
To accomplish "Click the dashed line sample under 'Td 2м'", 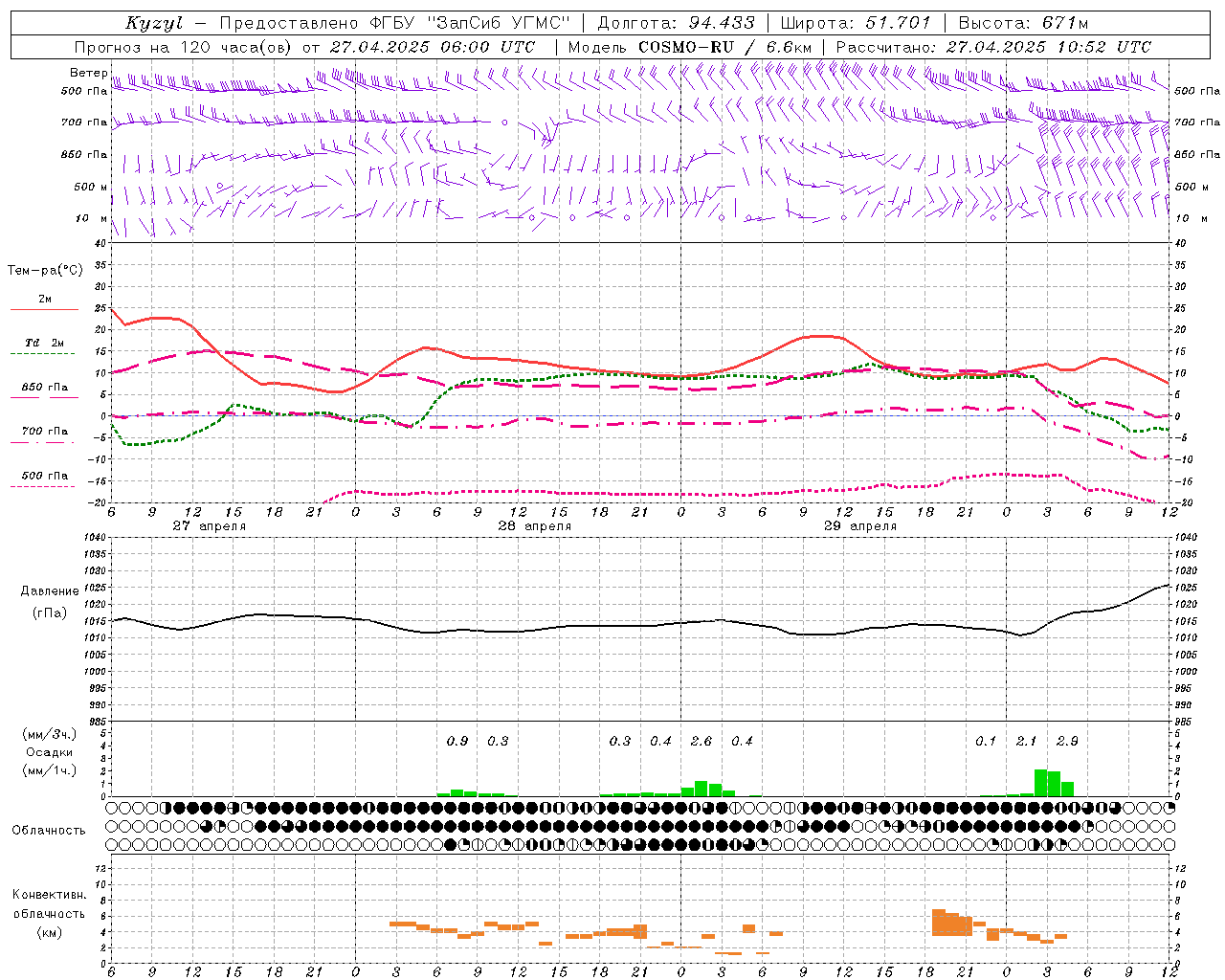I will pos(42,354).
